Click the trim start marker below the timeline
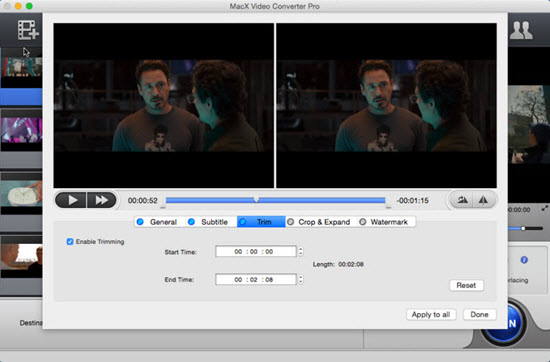Screen dimensions: 550x362 tap(163, 207)
